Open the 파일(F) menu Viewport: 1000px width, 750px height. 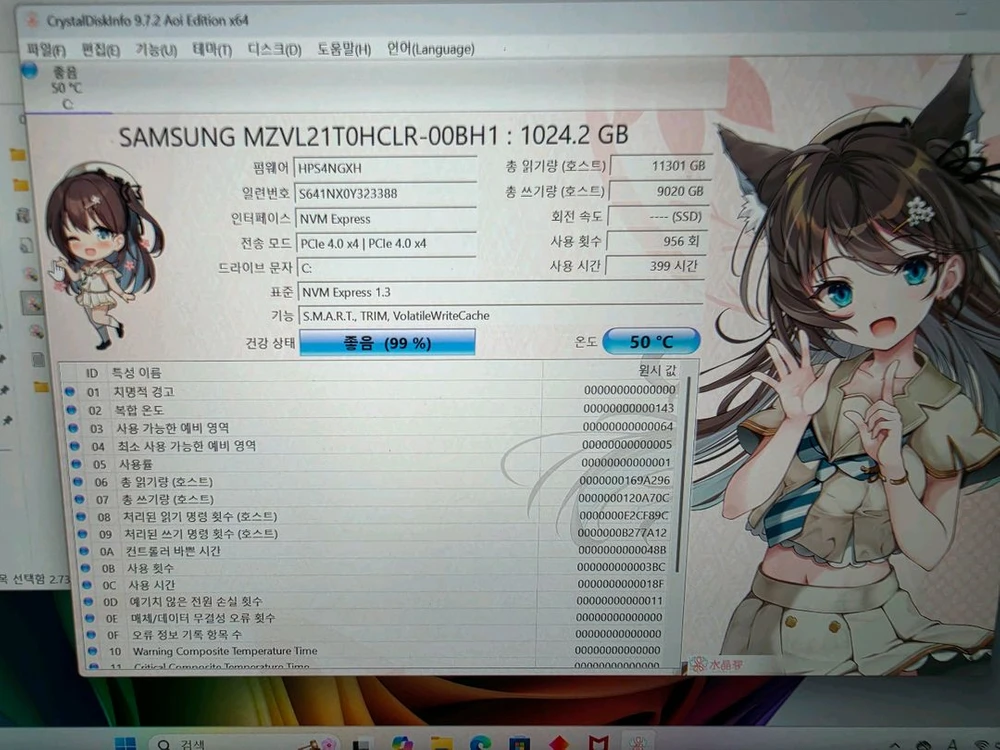coord(47,50)
